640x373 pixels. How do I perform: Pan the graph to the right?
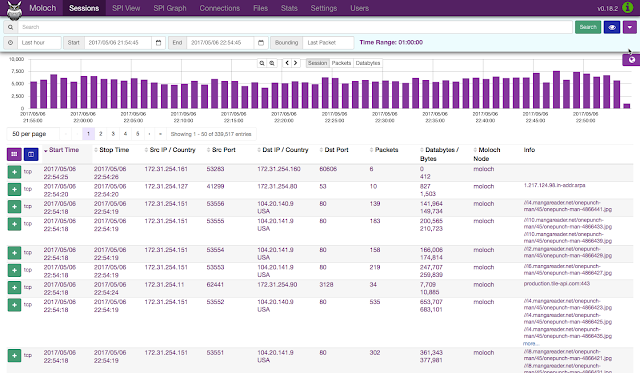296,63
